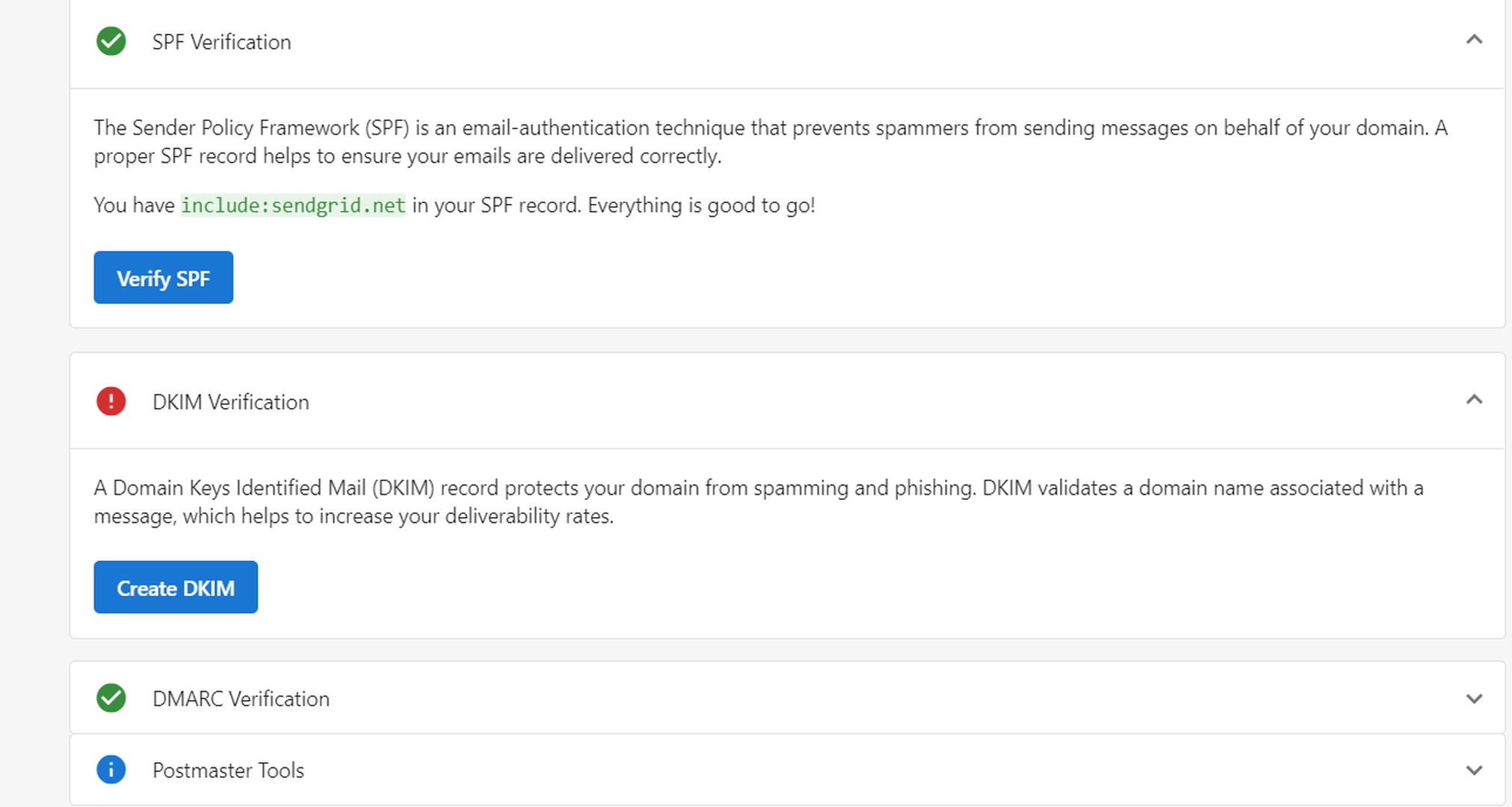Click the "Sender Policy Framework (SPF)" phrase
This screenshot has width=1512, height=807.
[x=270, y=128]
